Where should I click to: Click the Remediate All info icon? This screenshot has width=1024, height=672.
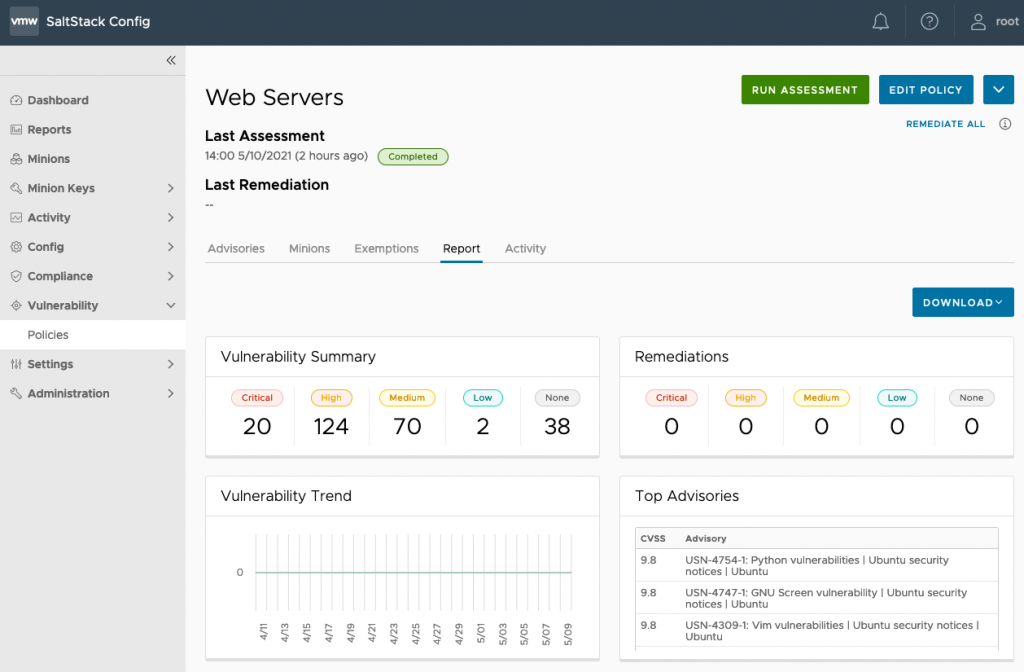(1005, 125)
